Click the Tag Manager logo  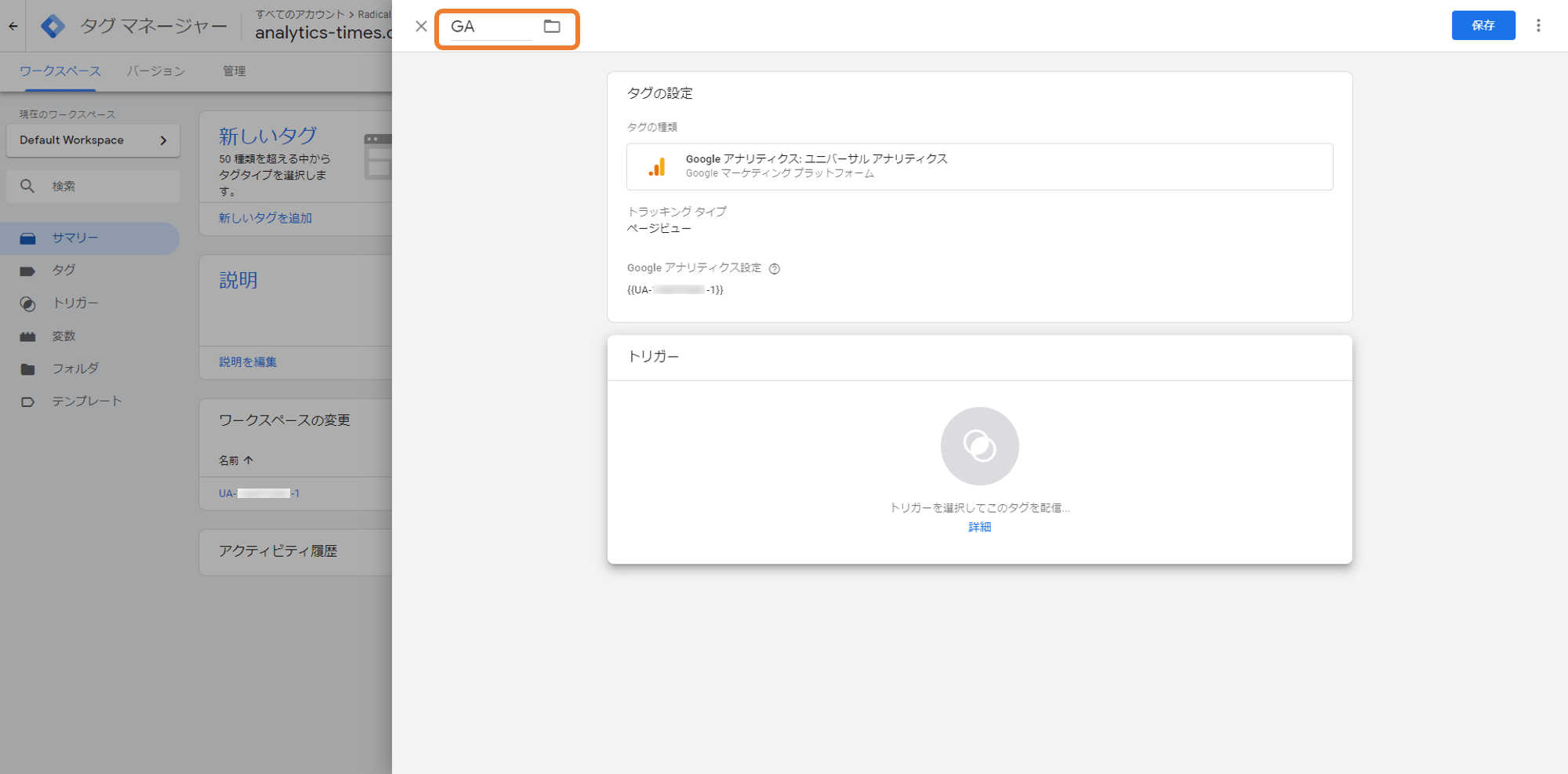tap(53, 26)
